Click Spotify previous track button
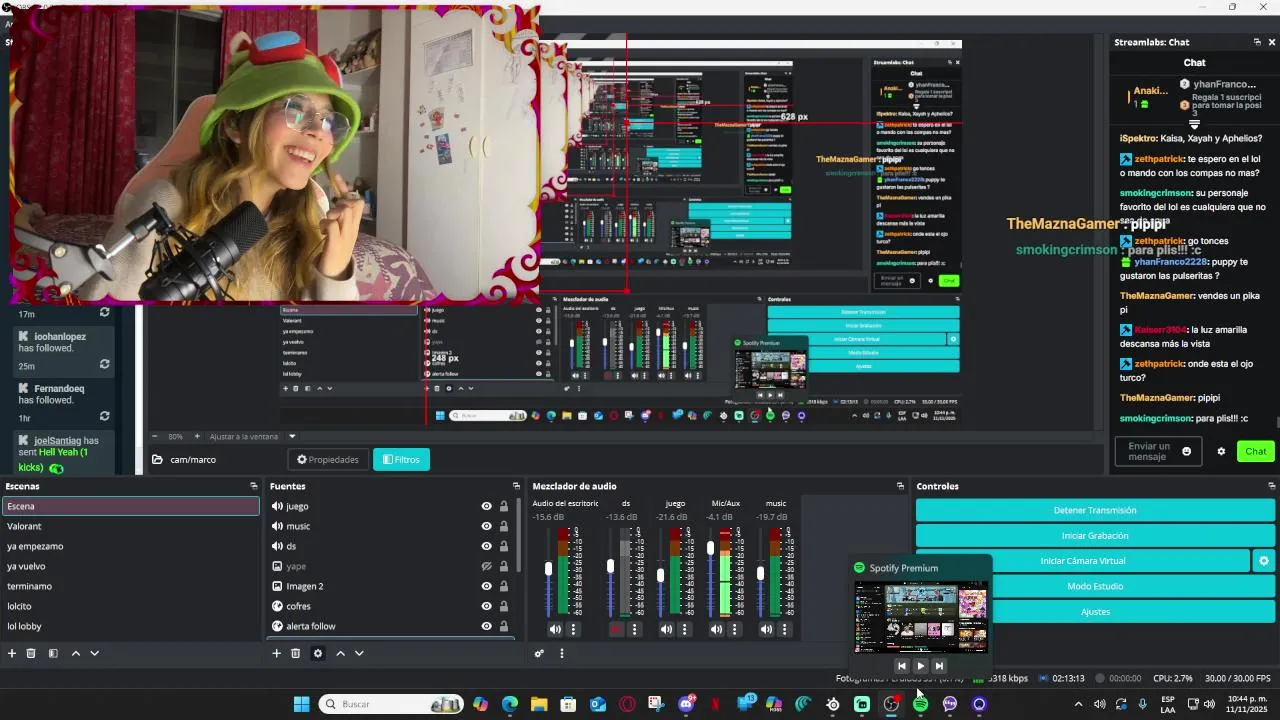The image size is (1280, 720). [x=901, y=666]
